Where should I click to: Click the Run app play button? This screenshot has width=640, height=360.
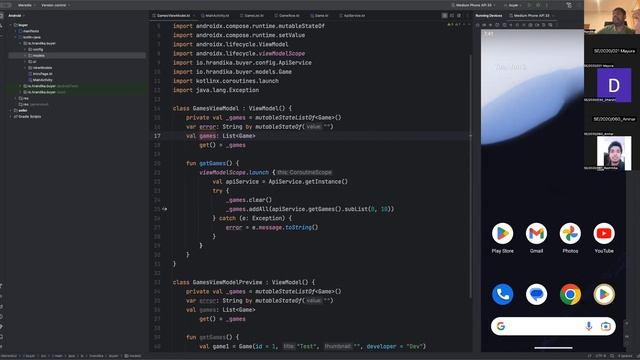[530, 5]
